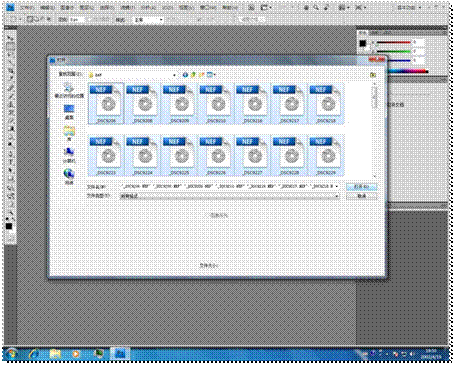The width and height of the screenshot is (457, 367).
Task: Select the Move tool in the toolbox
Action: [x=10, y=38]
